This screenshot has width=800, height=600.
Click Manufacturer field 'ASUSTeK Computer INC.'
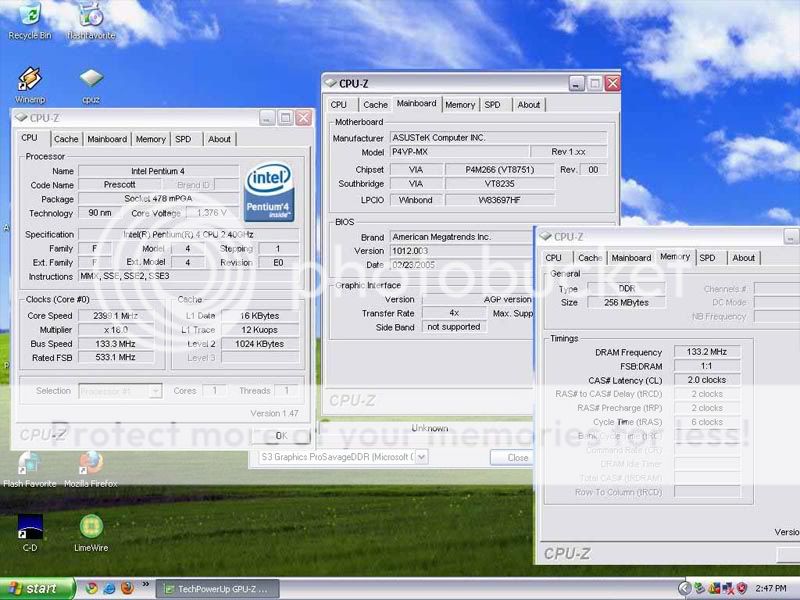pyautogui.click(x=498, y=138)
